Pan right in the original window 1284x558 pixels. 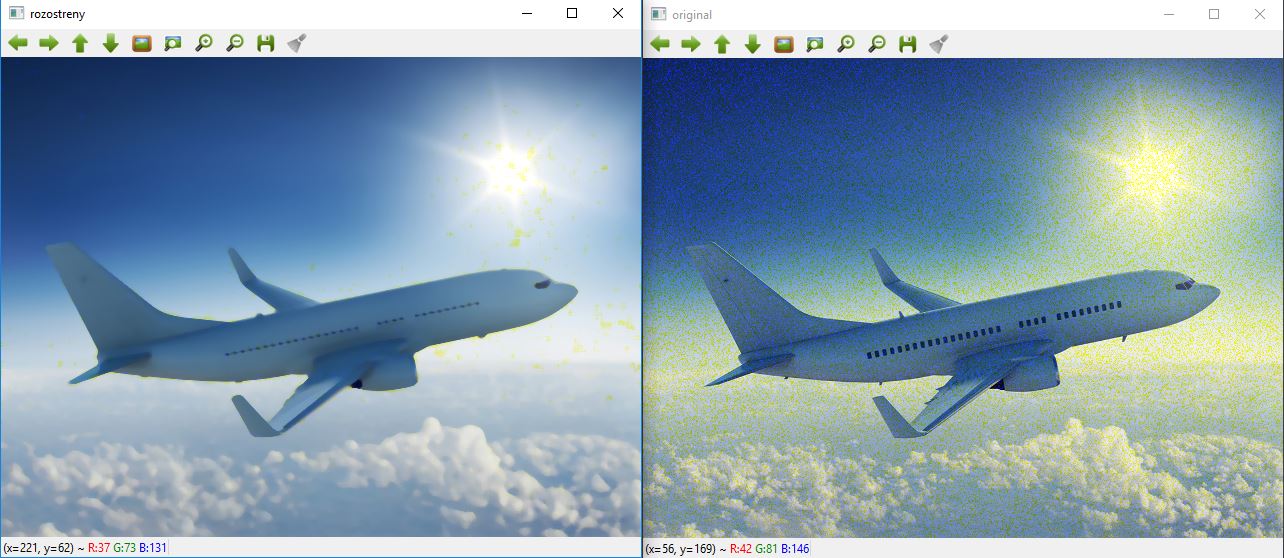click(x=691, y=43)
